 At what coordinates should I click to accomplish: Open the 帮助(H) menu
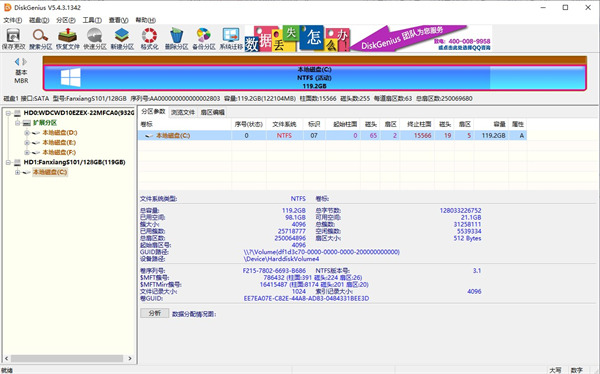tap(145, 20)
